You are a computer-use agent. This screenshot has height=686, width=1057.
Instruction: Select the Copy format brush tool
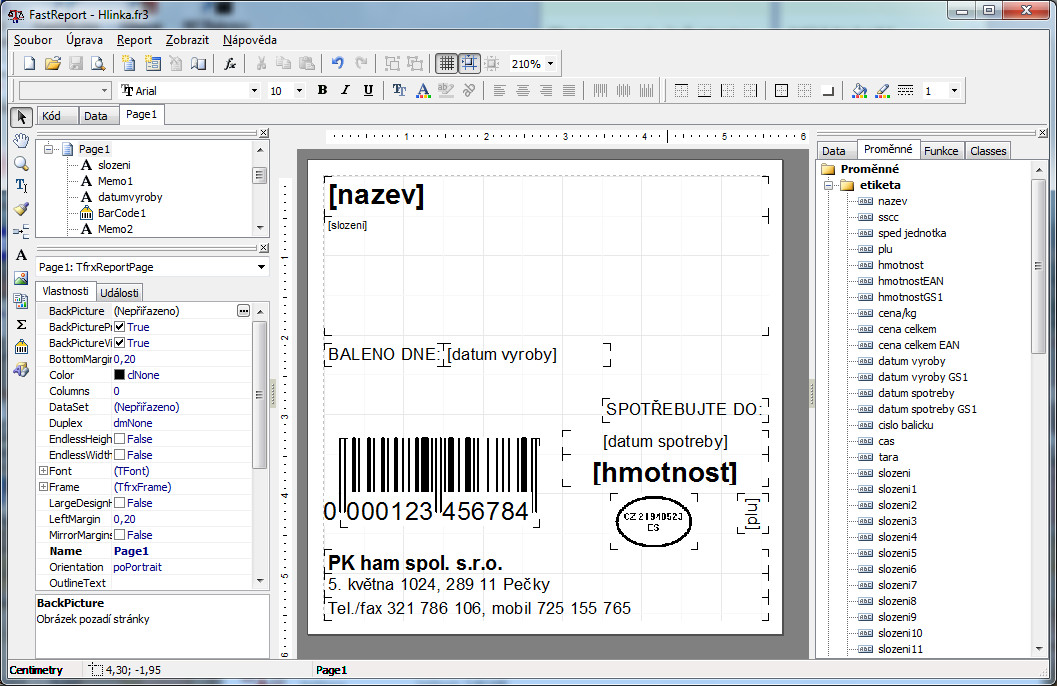[22, 209]
